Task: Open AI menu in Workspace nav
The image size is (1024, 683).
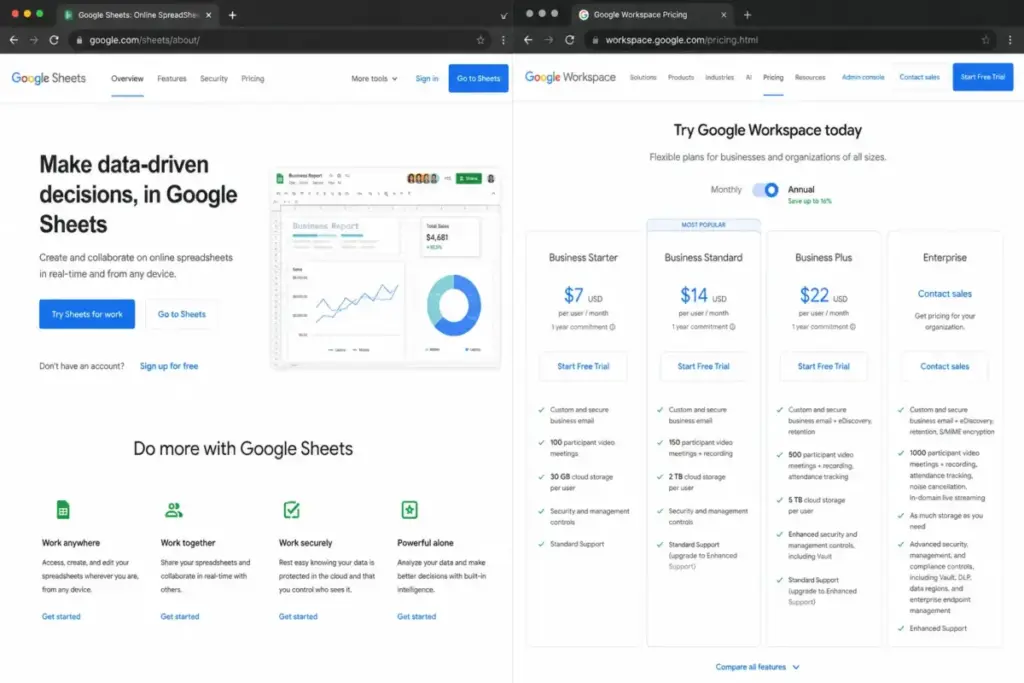Action: point(748,77)
